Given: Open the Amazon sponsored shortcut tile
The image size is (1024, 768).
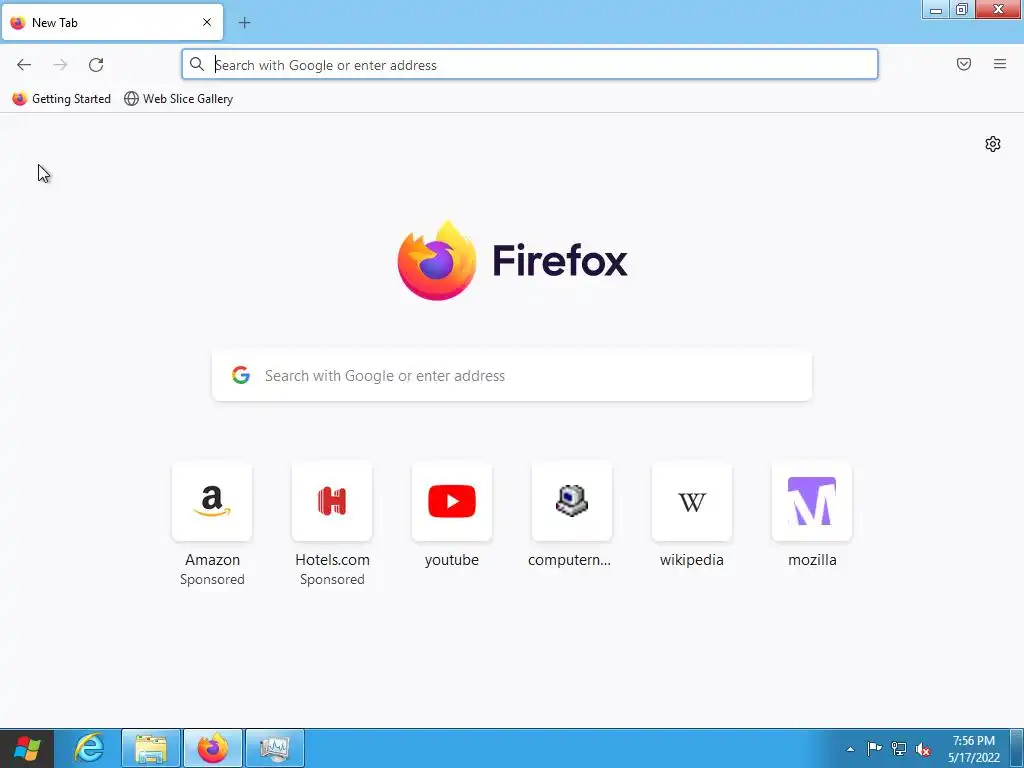Looking at the screenshot, I should 212,502.
